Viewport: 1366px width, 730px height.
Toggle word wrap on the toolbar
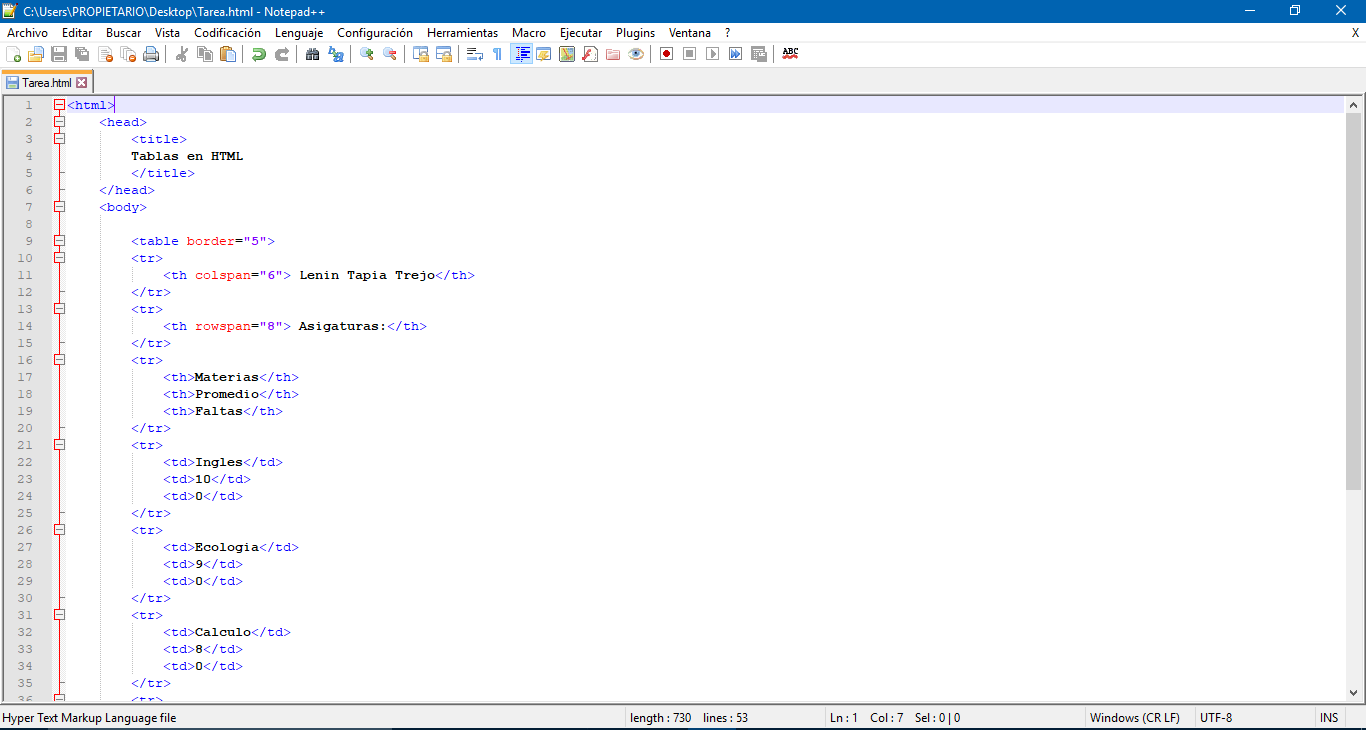coord(476,53)
